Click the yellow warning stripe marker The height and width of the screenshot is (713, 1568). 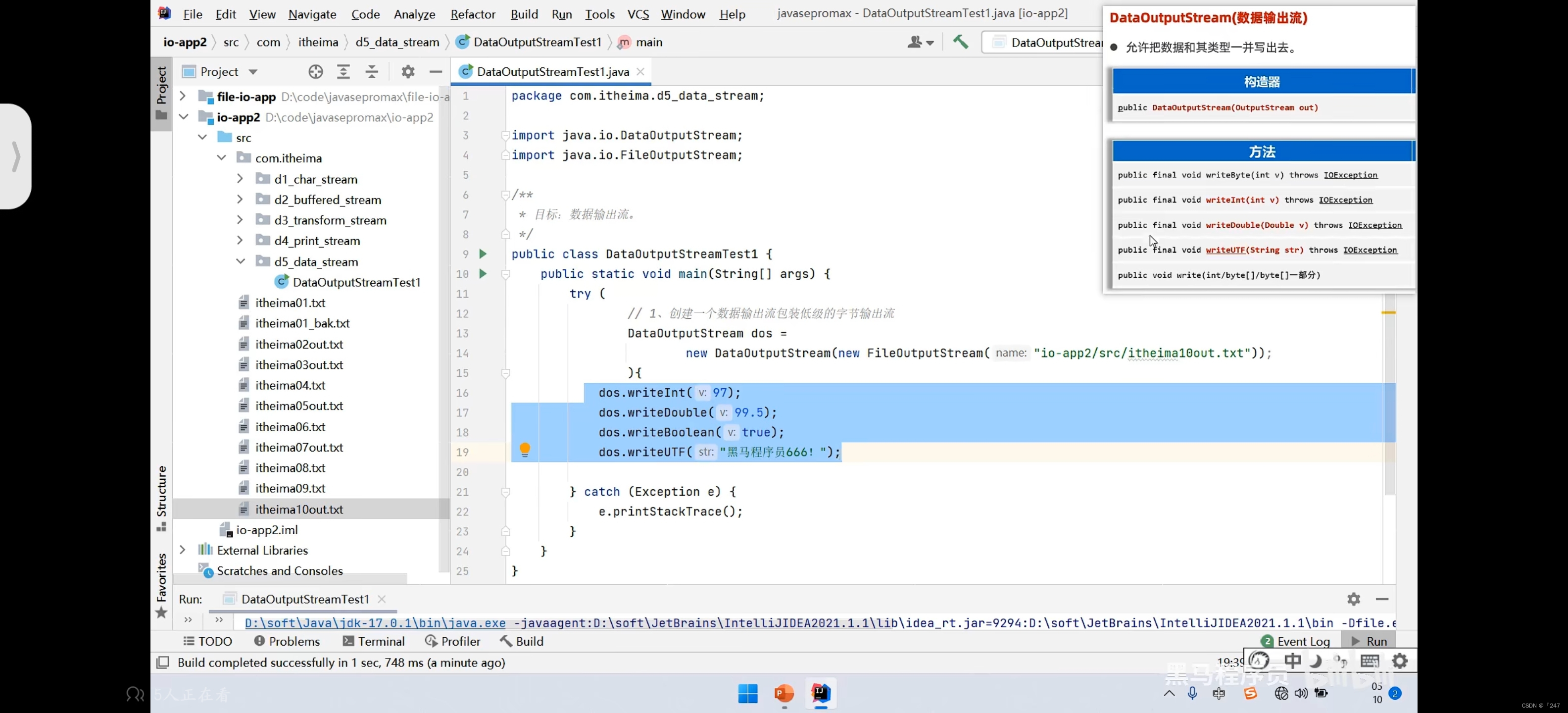pos(1388,312)
